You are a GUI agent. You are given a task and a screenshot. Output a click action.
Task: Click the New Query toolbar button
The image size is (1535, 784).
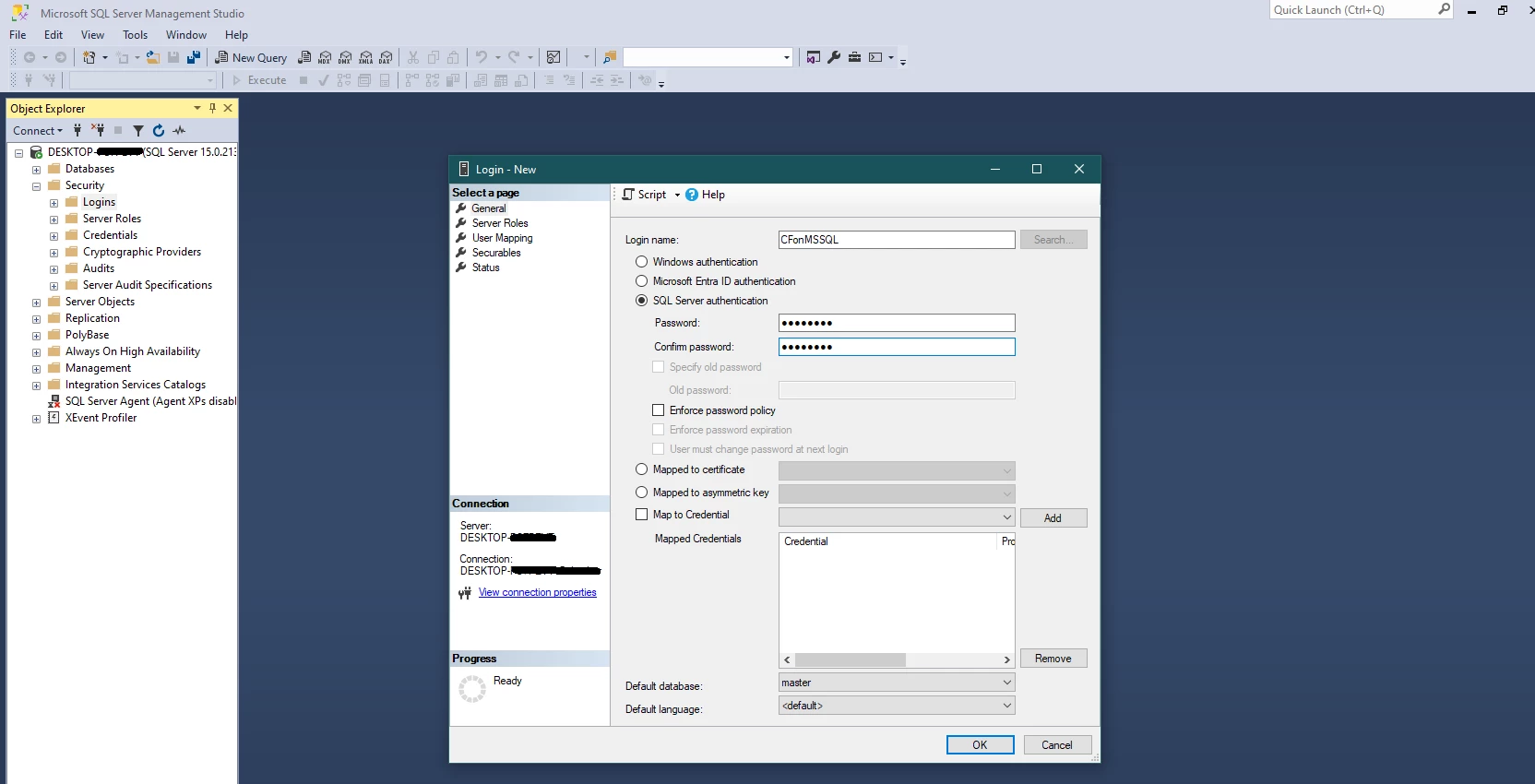[x=251, y=57]
